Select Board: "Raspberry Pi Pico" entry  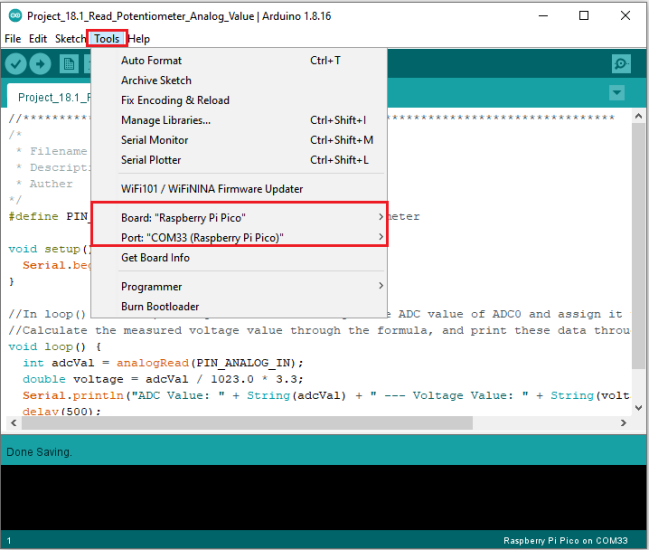click(239, 218)
